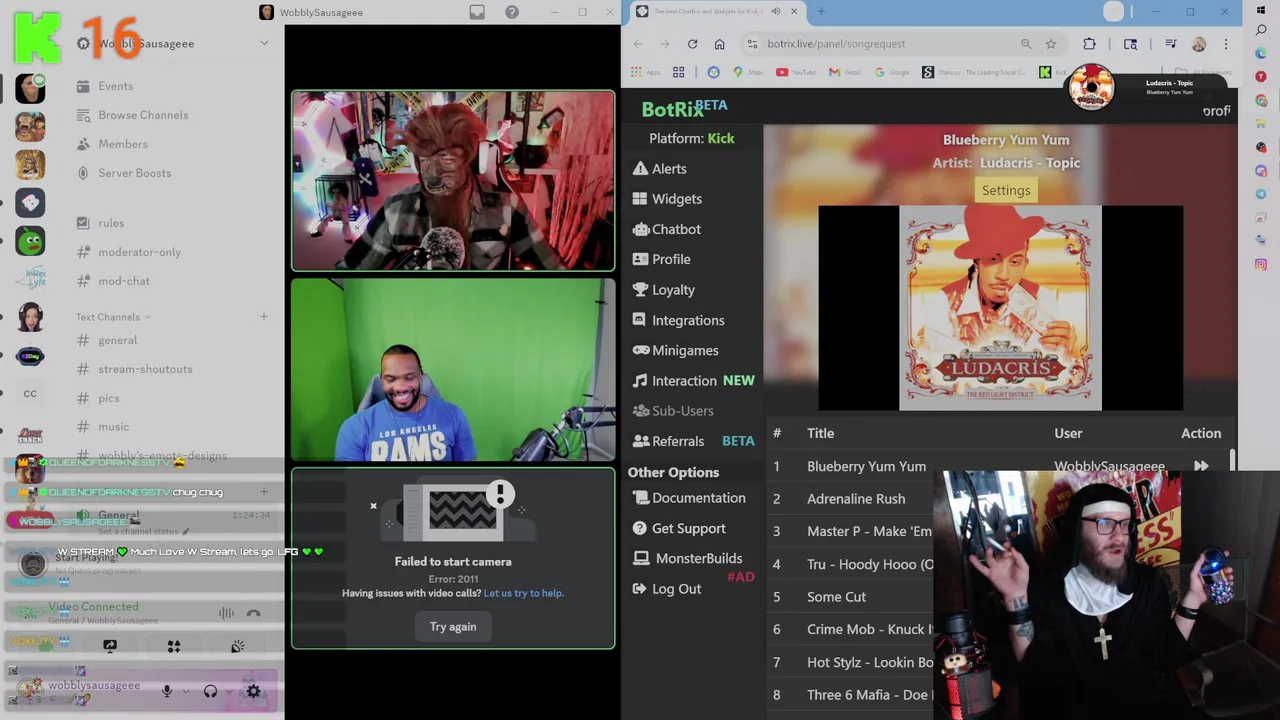This screenshot has width=1280, height=720.
Task: Click the song request list scrollbar
Action: (1233, 460)
